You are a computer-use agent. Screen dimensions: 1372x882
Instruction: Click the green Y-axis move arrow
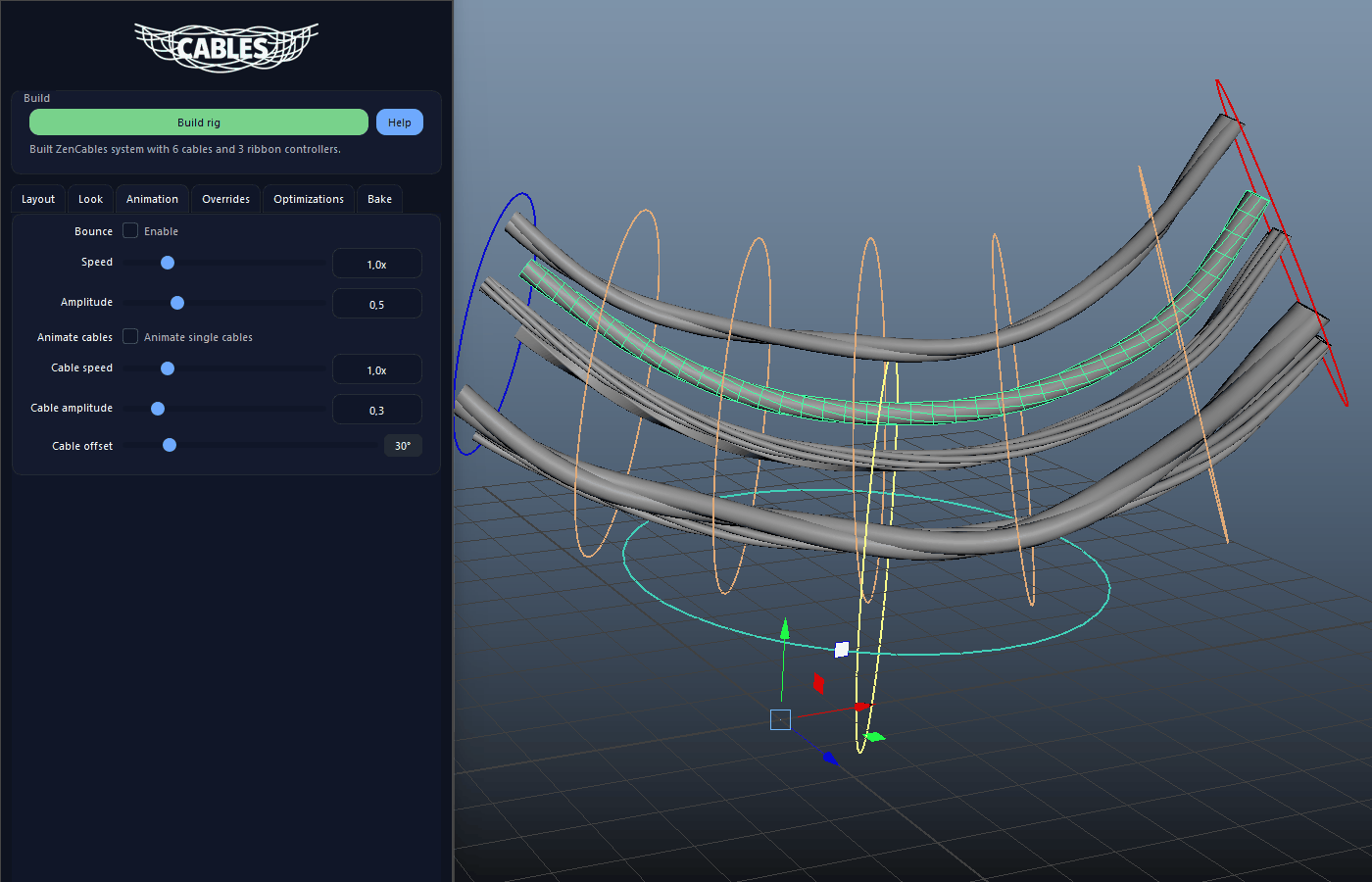point(784,629)
